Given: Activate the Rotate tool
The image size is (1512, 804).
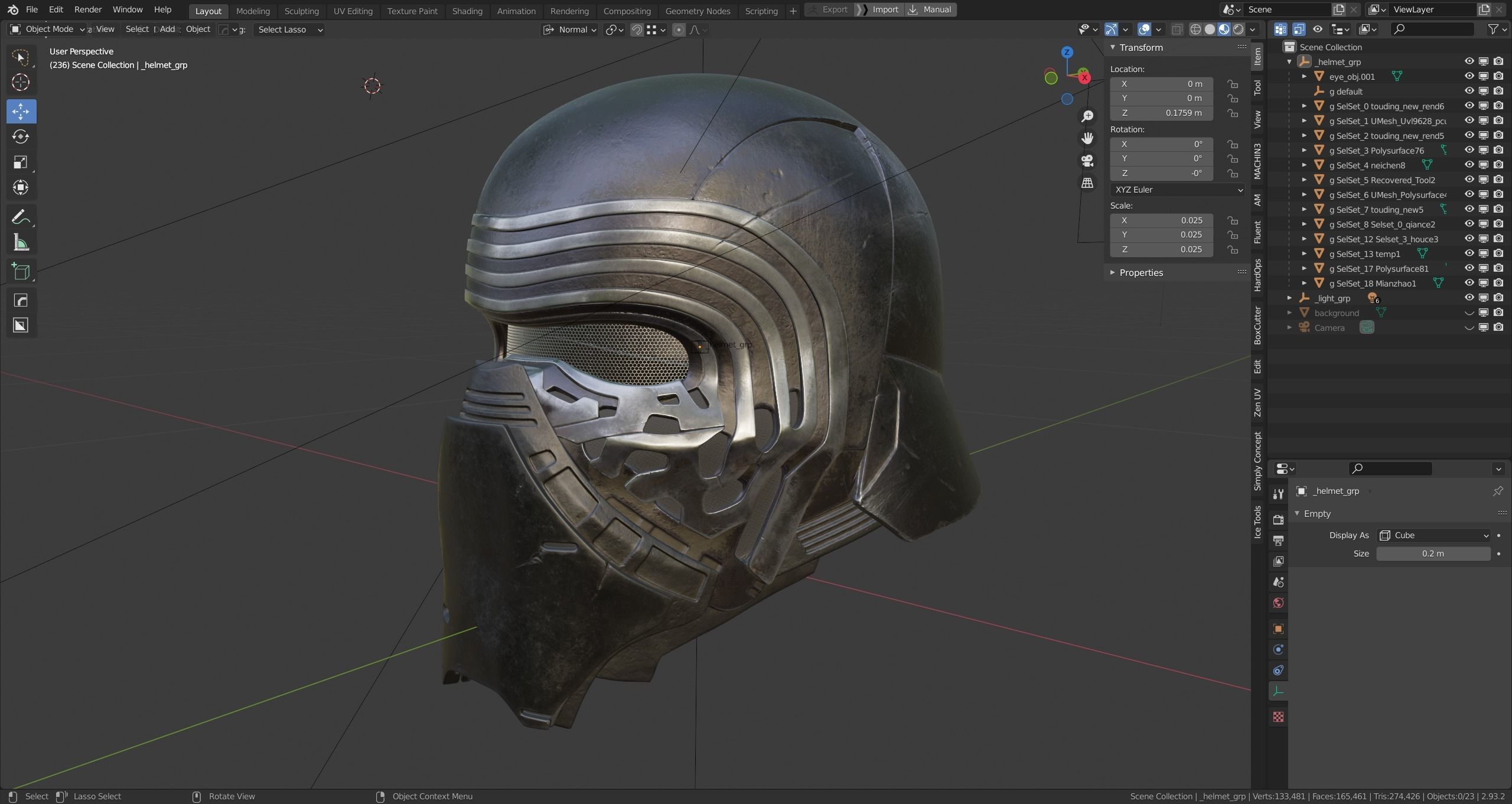Looking at the screenshot, I should pyautogui.click(x=21, y=136).
